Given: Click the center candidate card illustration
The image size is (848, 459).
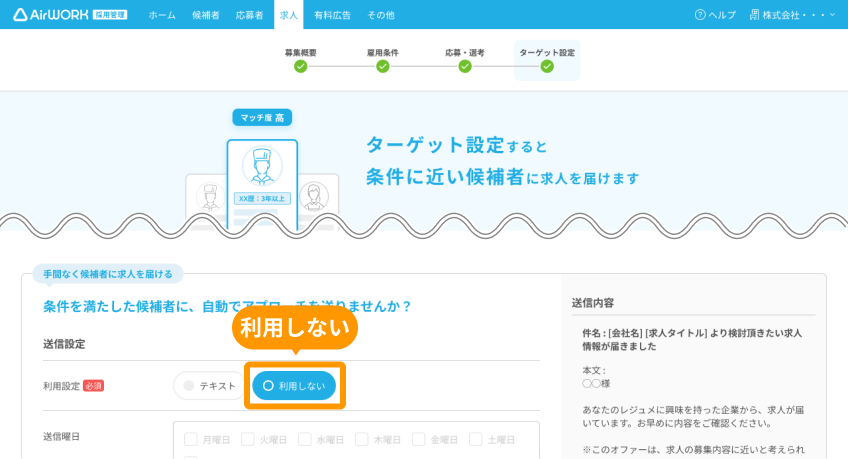Looking at the screenshot, I should click(262, 184).
